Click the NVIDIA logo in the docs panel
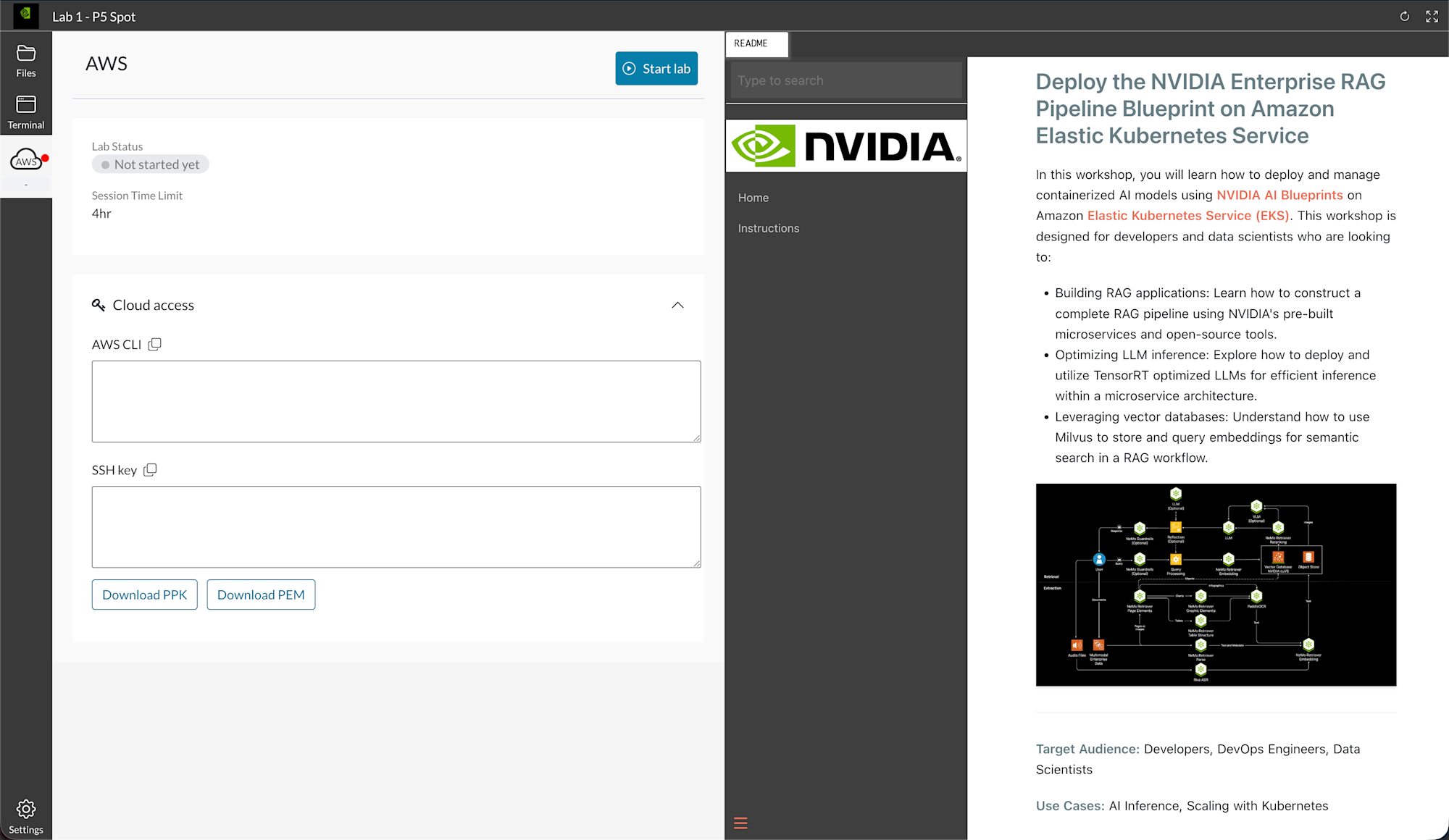 coord(845,146)
